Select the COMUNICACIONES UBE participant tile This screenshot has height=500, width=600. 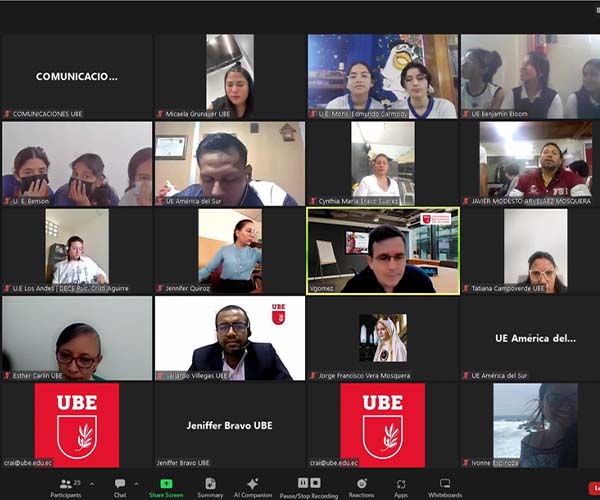77,77
